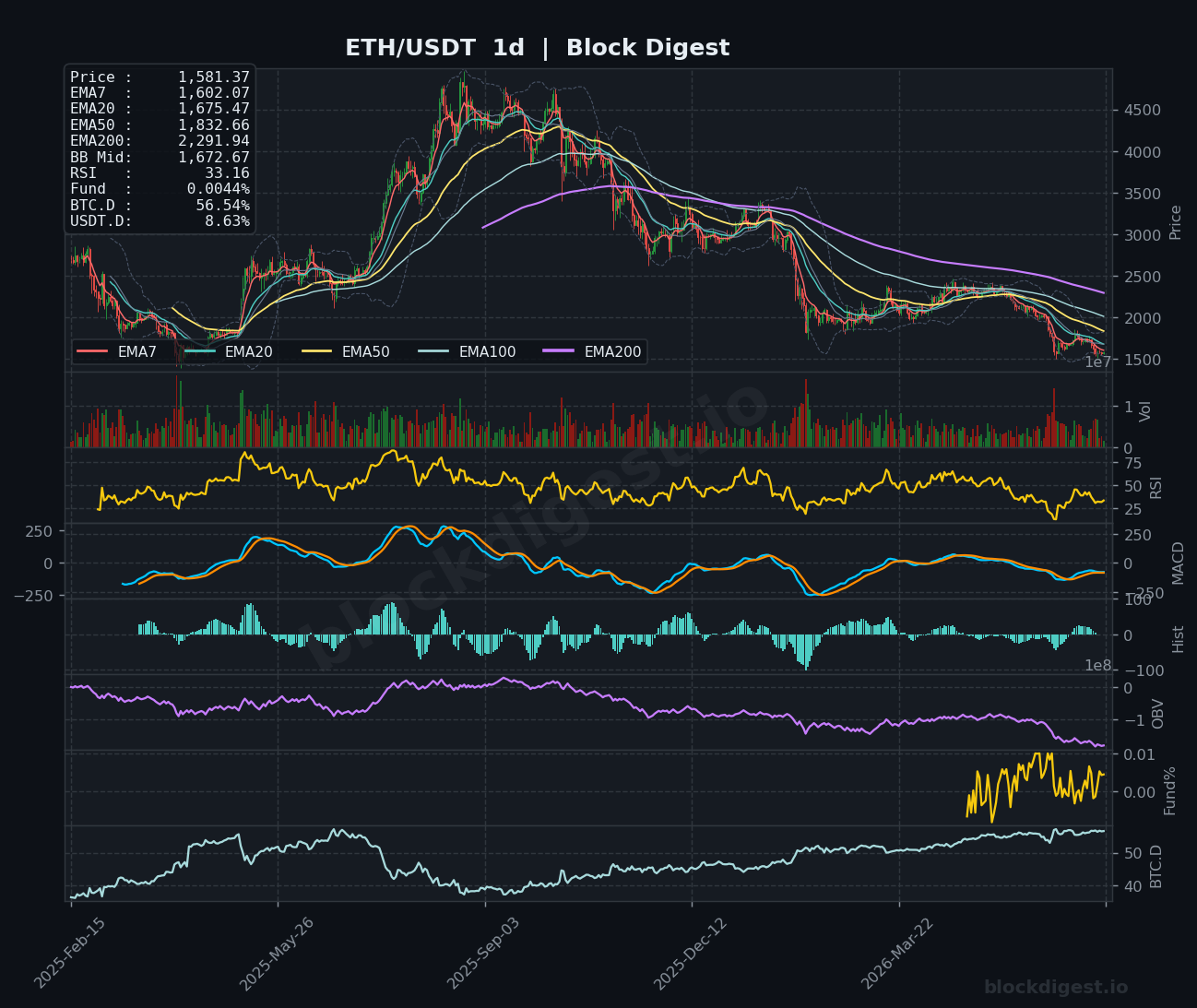
Task: Click the RSI axis label
Action: click(1156, 486)
